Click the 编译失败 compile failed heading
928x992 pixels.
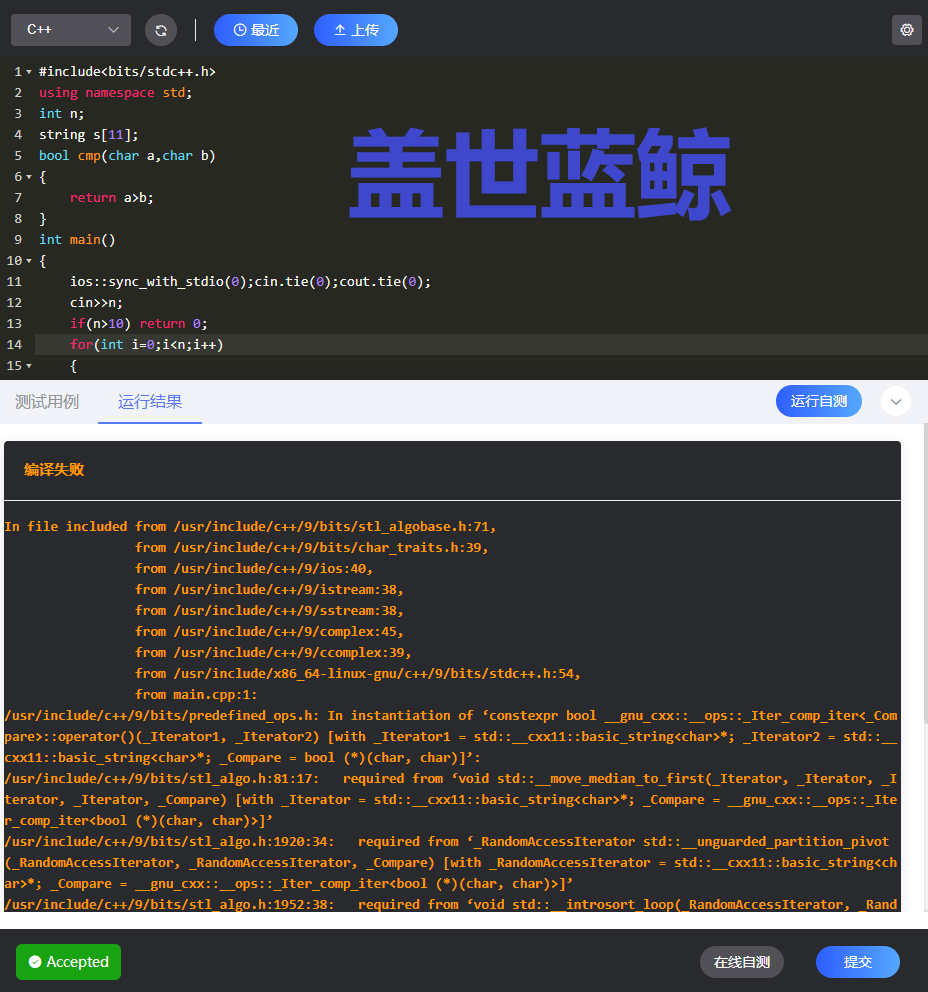54,469
